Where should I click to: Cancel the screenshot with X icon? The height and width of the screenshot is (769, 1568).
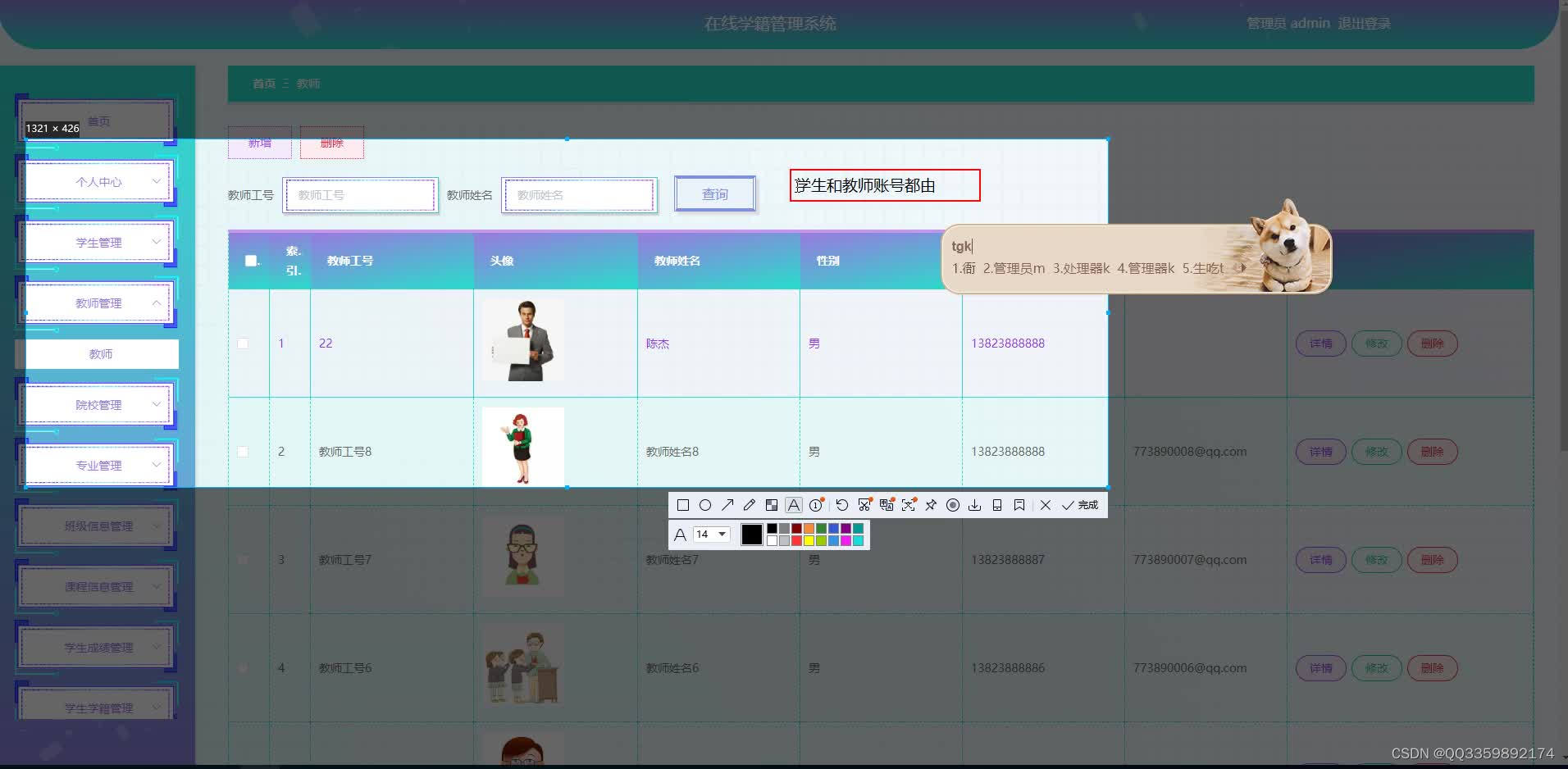tap(1046, 505)
